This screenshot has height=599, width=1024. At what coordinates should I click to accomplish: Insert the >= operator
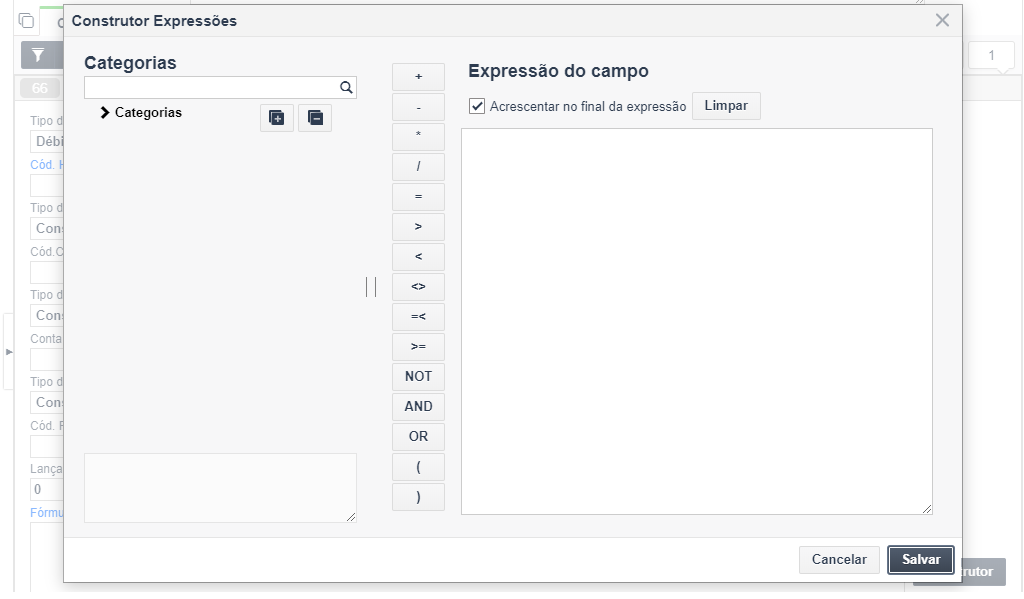click(419, 347)
